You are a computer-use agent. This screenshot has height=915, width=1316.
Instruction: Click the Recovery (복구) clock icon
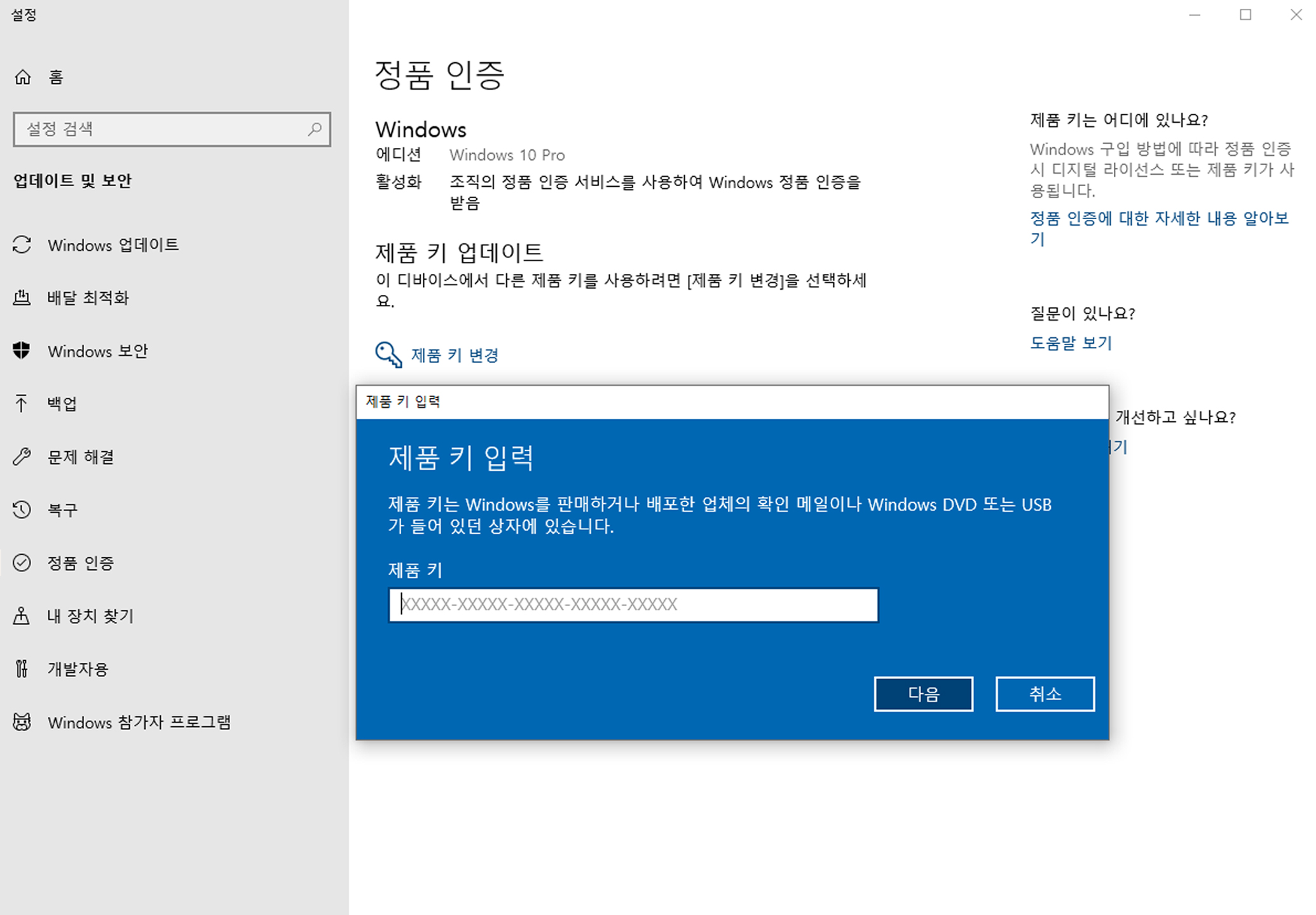(x=22, y=510)
